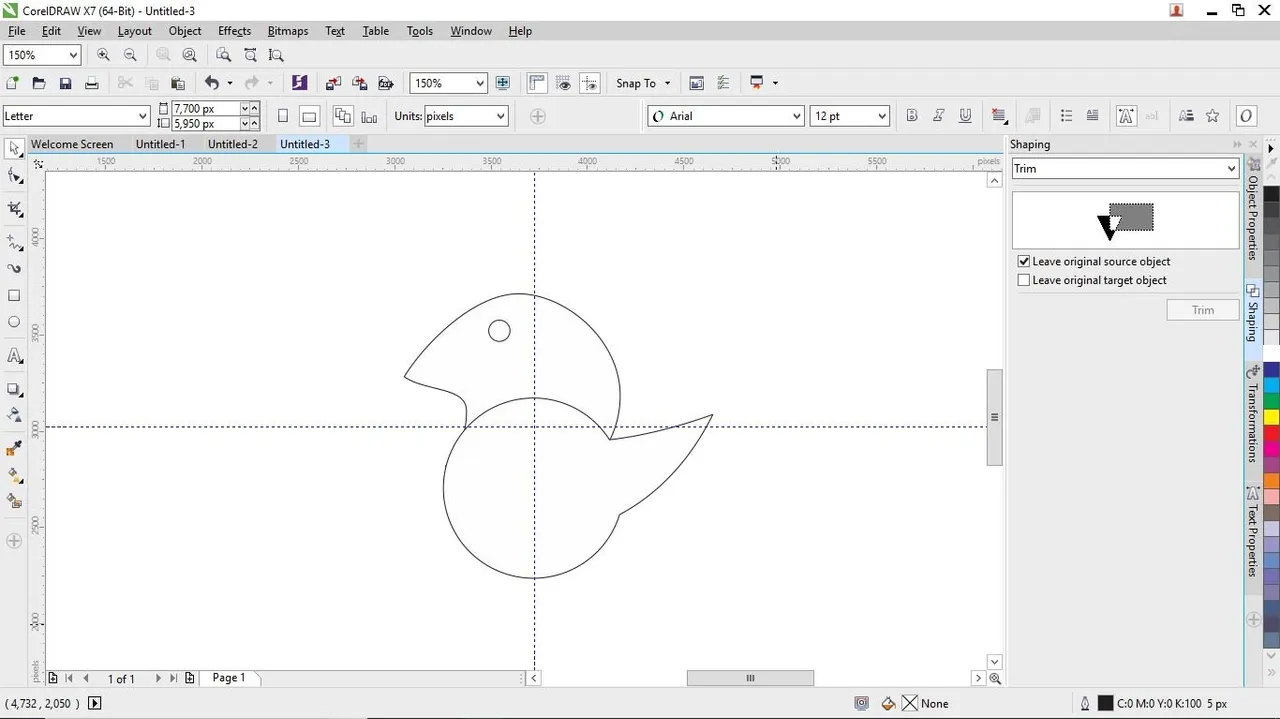1280x719 pixels.
Task: Toggle Leave original target object checkbox
Action: click(1024, 280)
